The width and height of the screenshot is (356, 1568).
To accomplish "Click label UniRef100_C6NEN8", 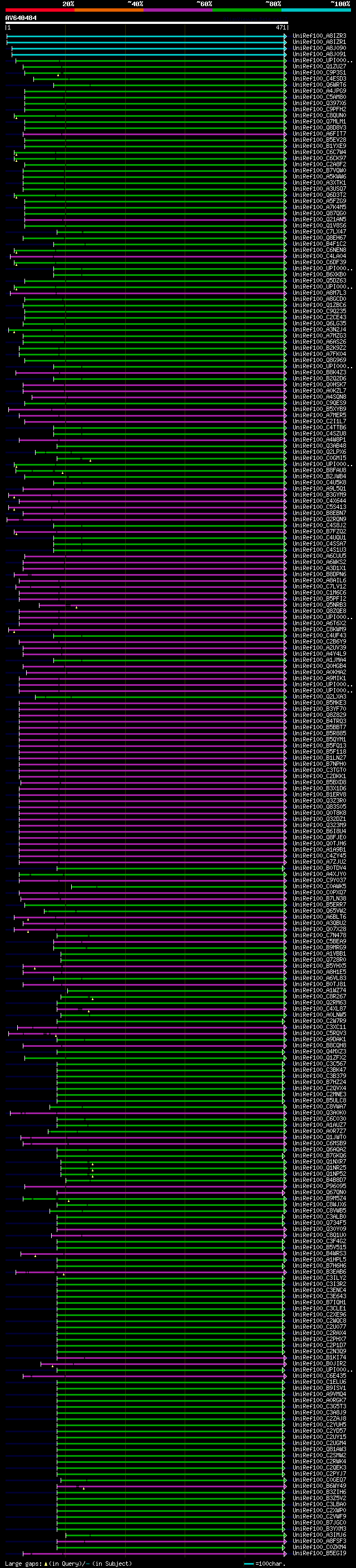I will 319,250.
